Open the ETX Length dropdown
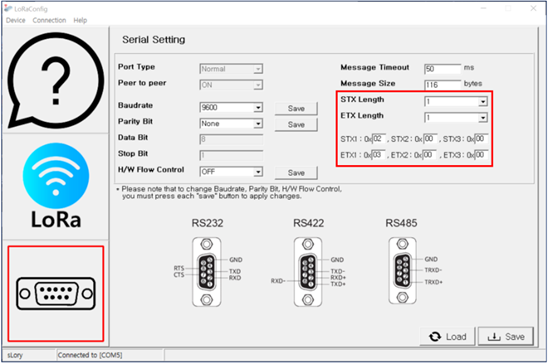Image resolution: width=548 pixels, height=364 pixels. click(483, 118)
